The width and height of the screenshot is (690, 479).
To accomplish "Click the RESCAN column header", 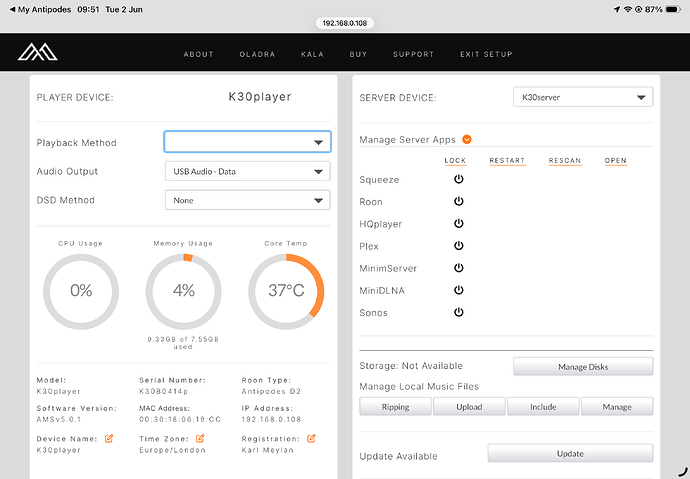I will 565,161.
